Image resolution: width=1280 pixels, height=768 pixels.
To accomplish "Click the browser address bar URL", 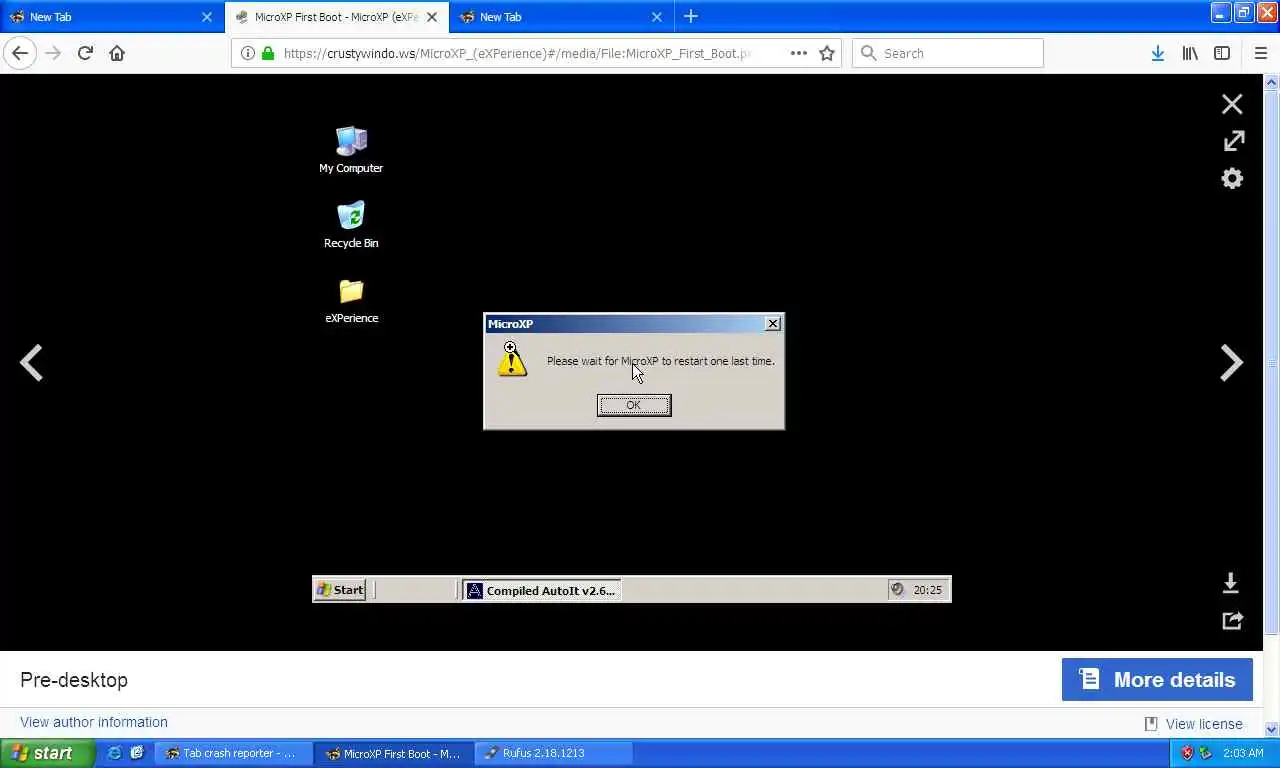I will 517,53.
